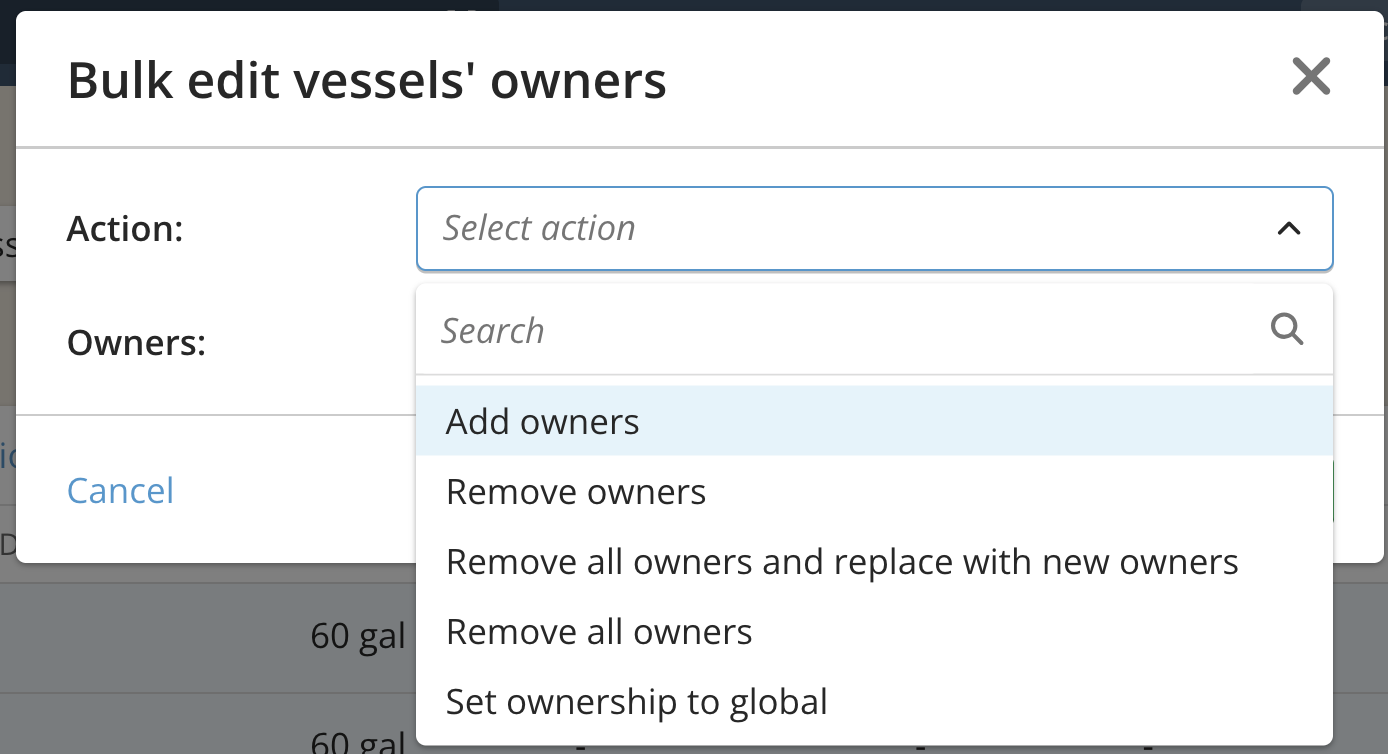This screenshot has height=754, width=1388.
Task: Click the Action: field label
Action: pyautogui.click(x=125, y=229)
